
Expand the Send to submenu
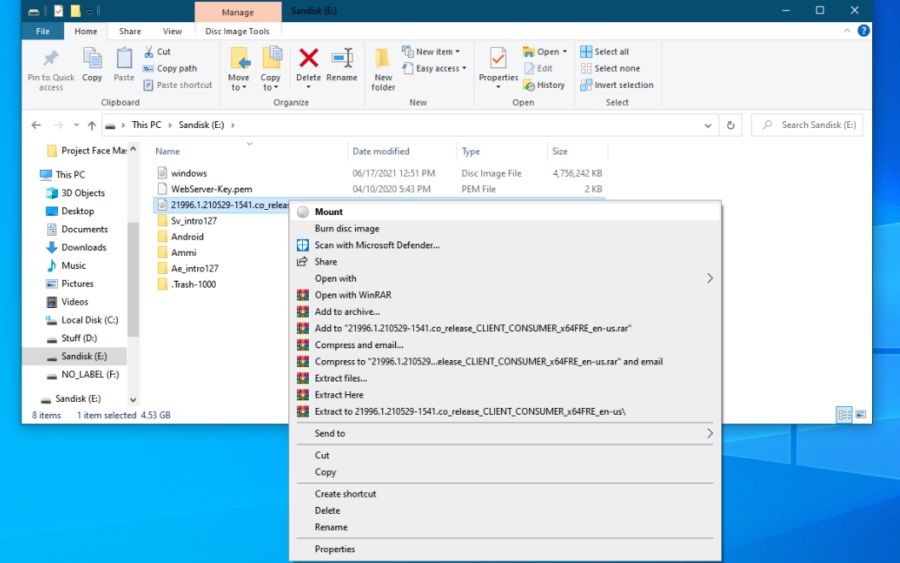tap(710, 433)
